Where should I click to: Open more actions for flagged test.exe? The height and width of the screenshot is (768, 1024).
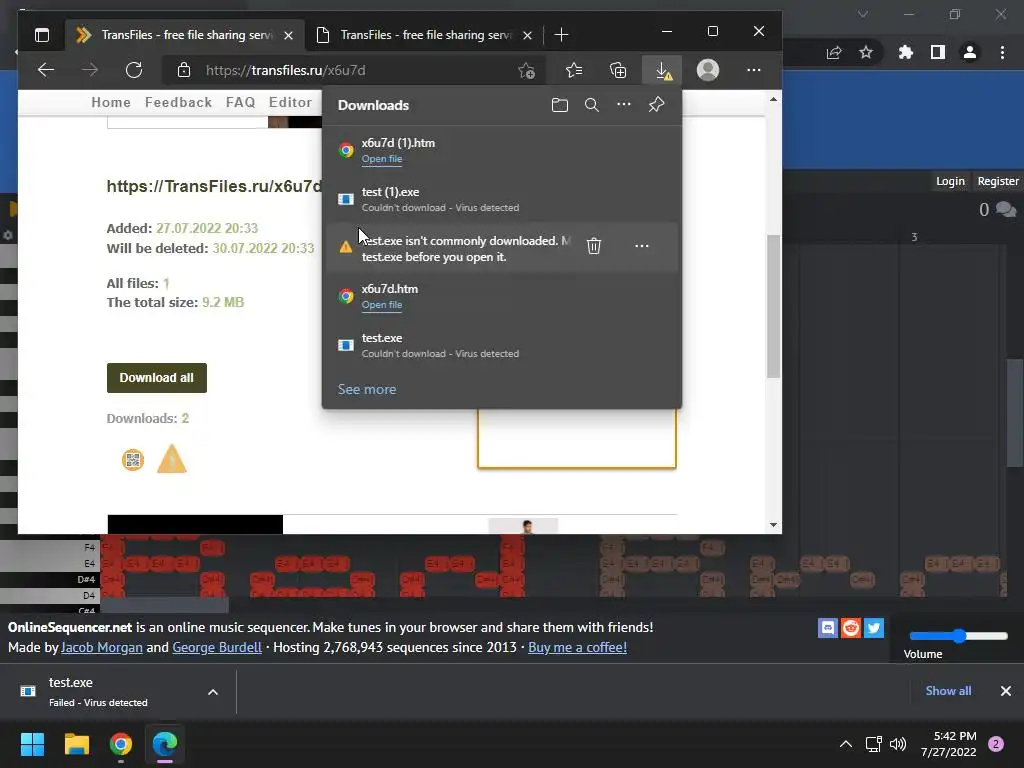[x=642, y=246]
